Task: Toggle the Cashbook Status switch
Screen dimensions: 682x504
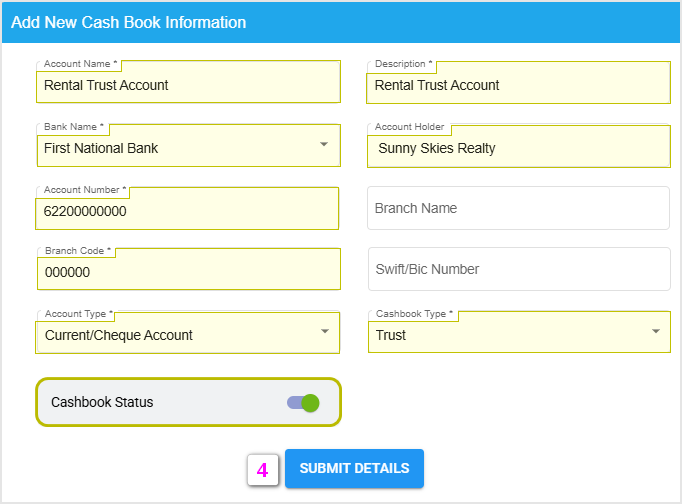Action: (303, 402)
